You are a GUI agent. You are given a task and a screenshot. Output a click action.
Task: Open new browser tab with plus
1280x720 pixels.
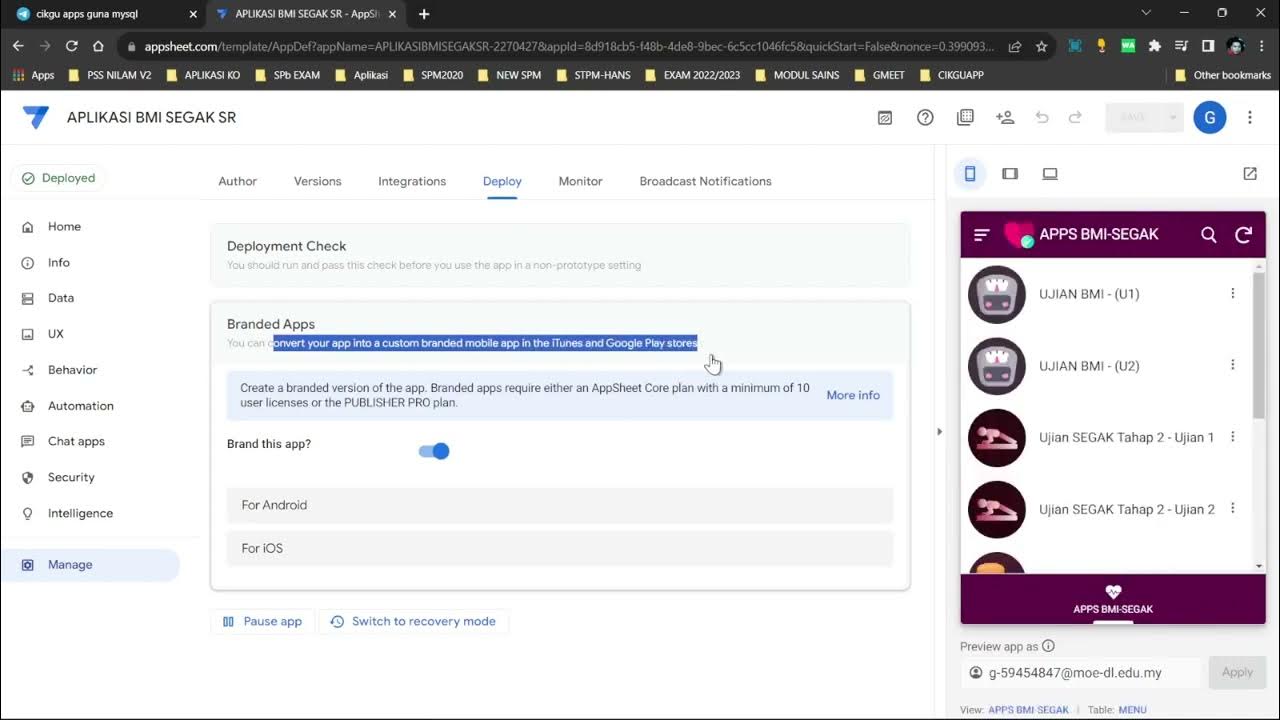pyautogui.click(x=424, y=14)
